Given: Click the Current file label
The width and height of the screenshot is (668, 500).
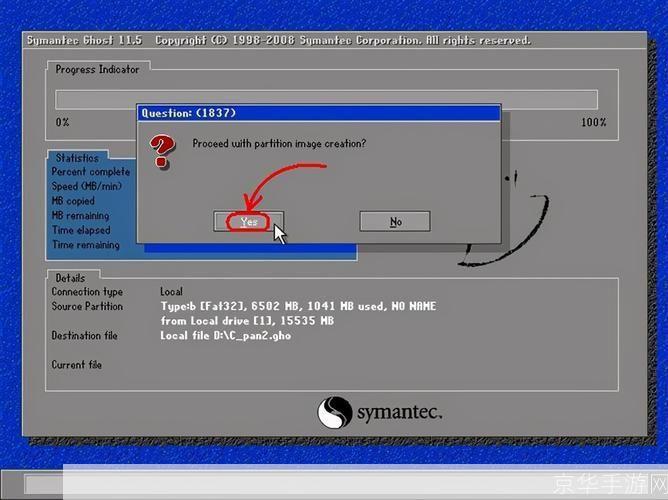Looking at the screenshot, I should (76, 365).
